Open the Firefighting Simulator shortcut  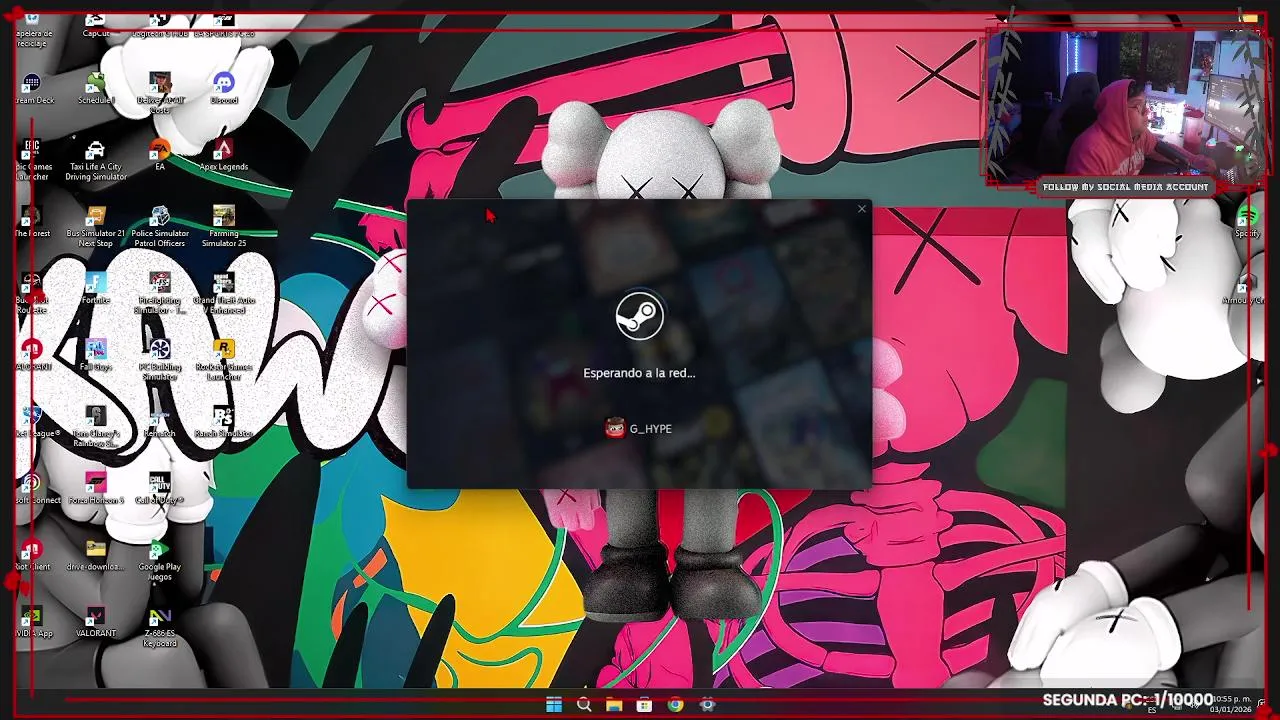tap(160, 294)
